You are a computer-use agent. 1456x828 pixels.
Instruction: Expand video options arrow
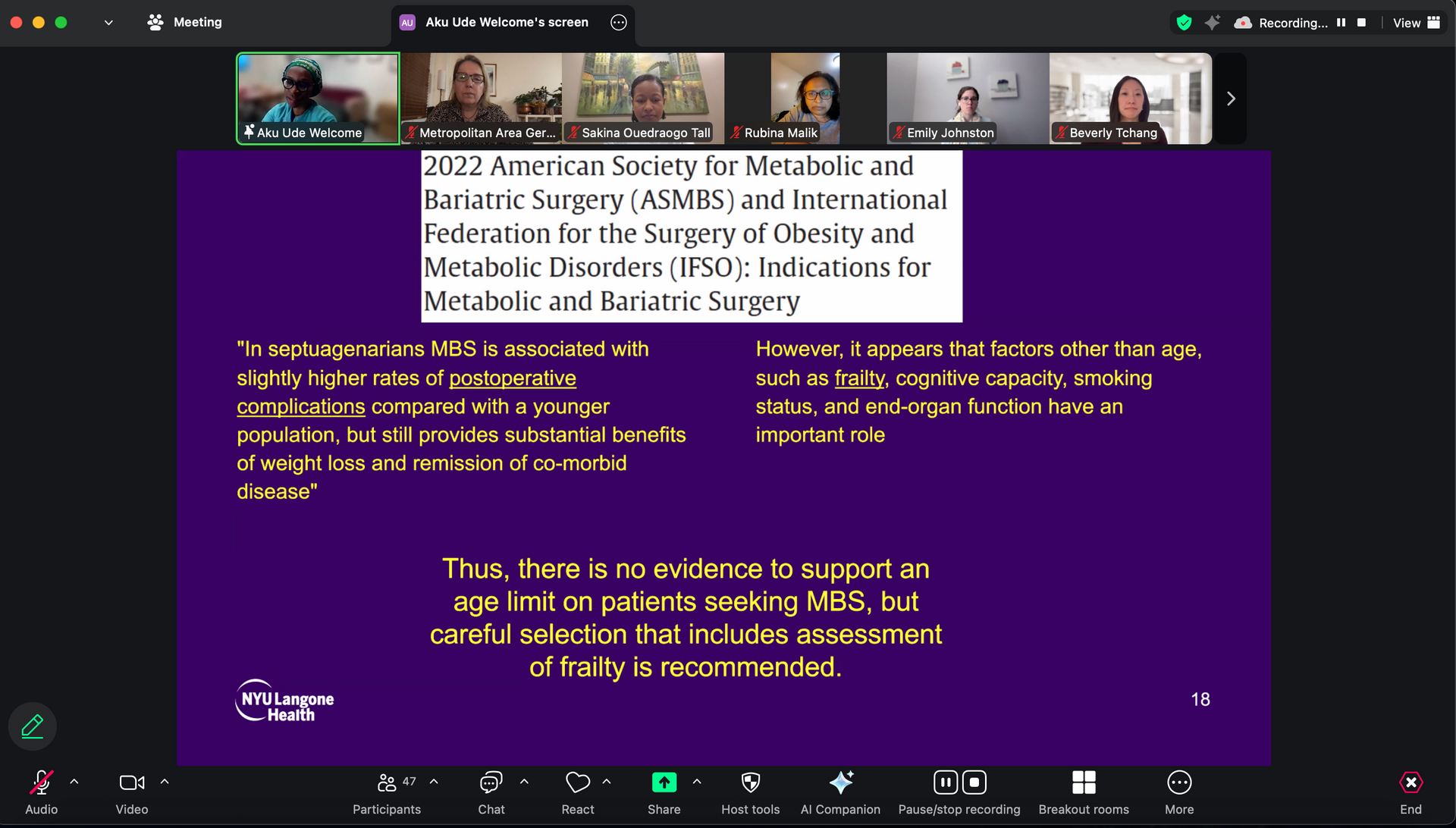165,781
